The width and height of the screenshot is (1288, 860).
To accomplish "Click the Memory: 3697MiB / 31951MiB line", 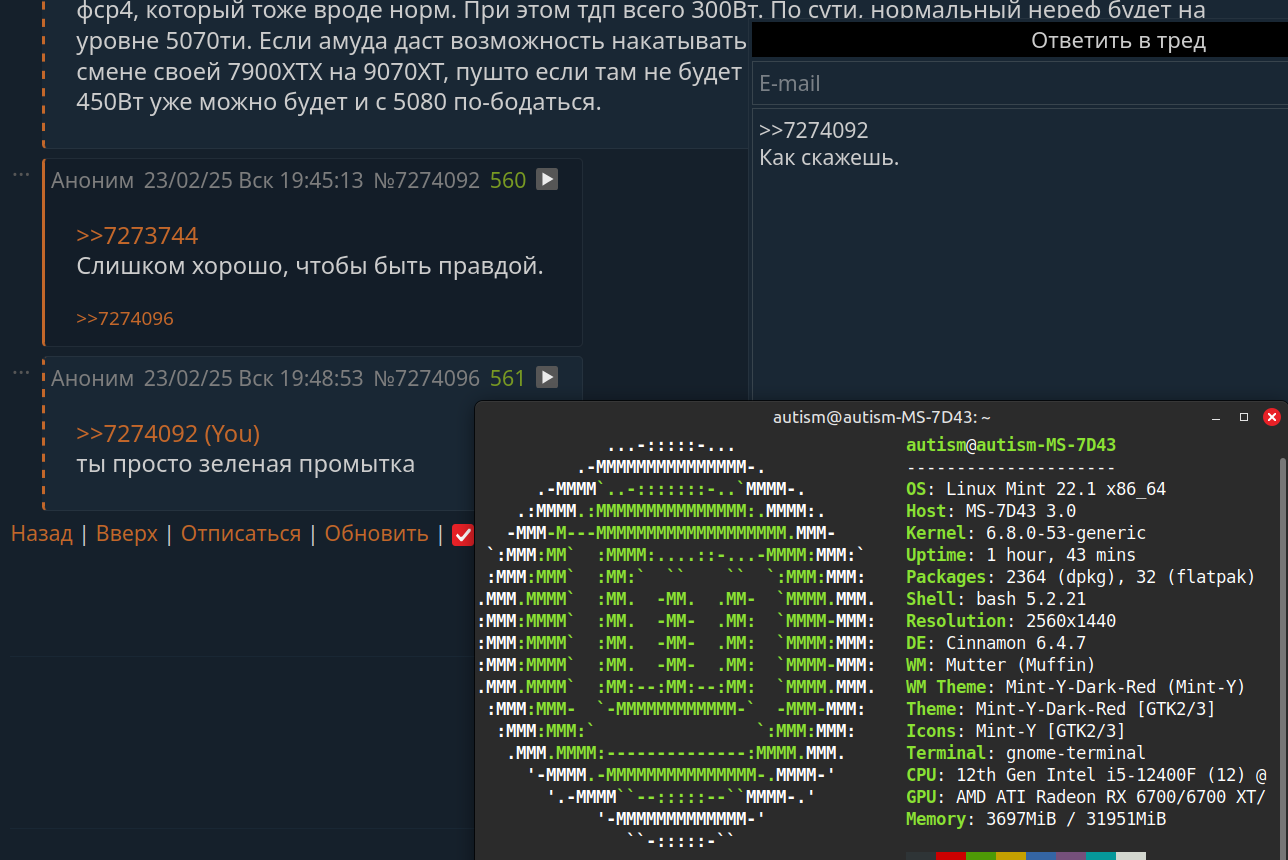I will click(x=1036, y=819).
